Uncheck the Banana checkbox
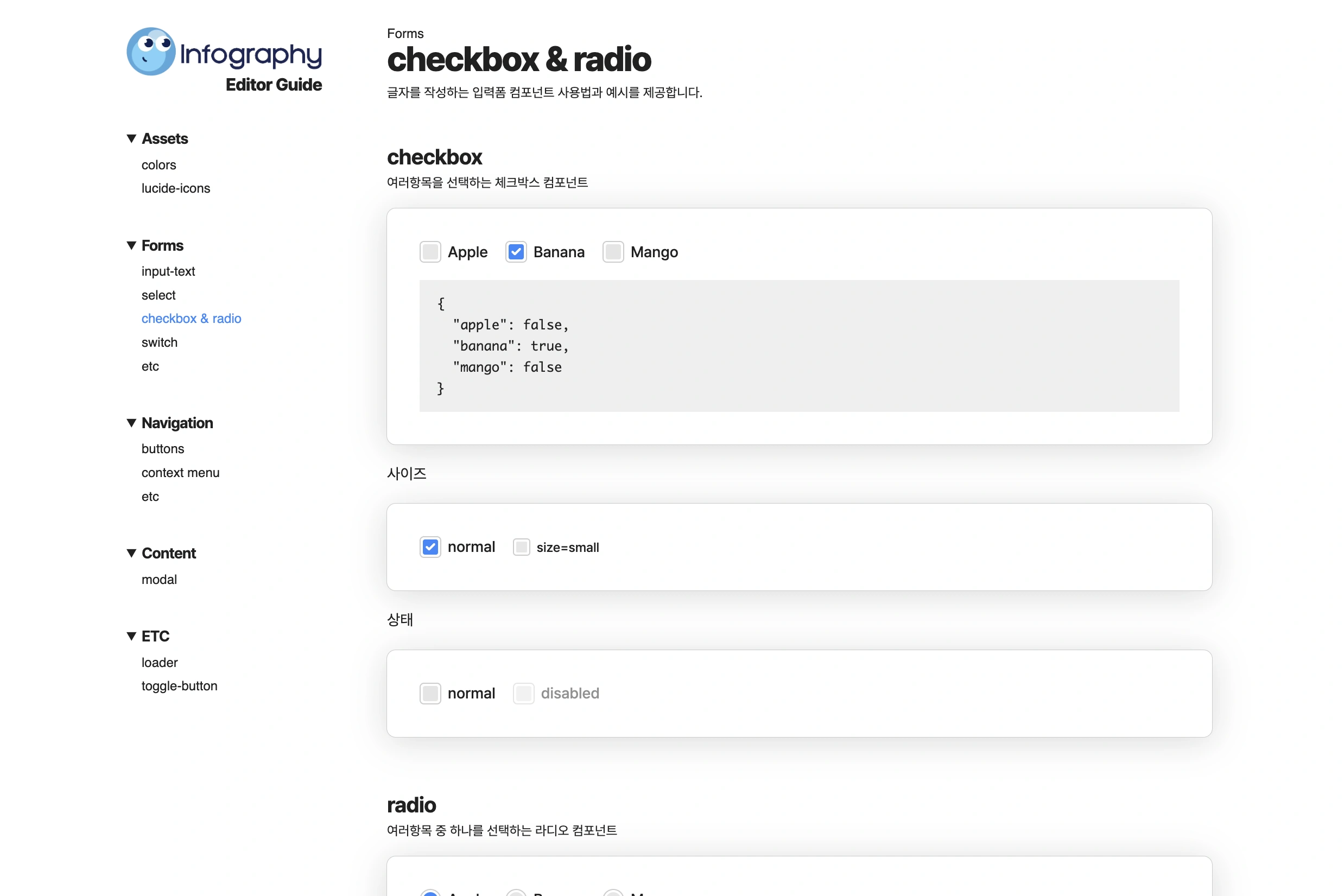The height and width of the screenshot is (896, 1344). (516, 252)
